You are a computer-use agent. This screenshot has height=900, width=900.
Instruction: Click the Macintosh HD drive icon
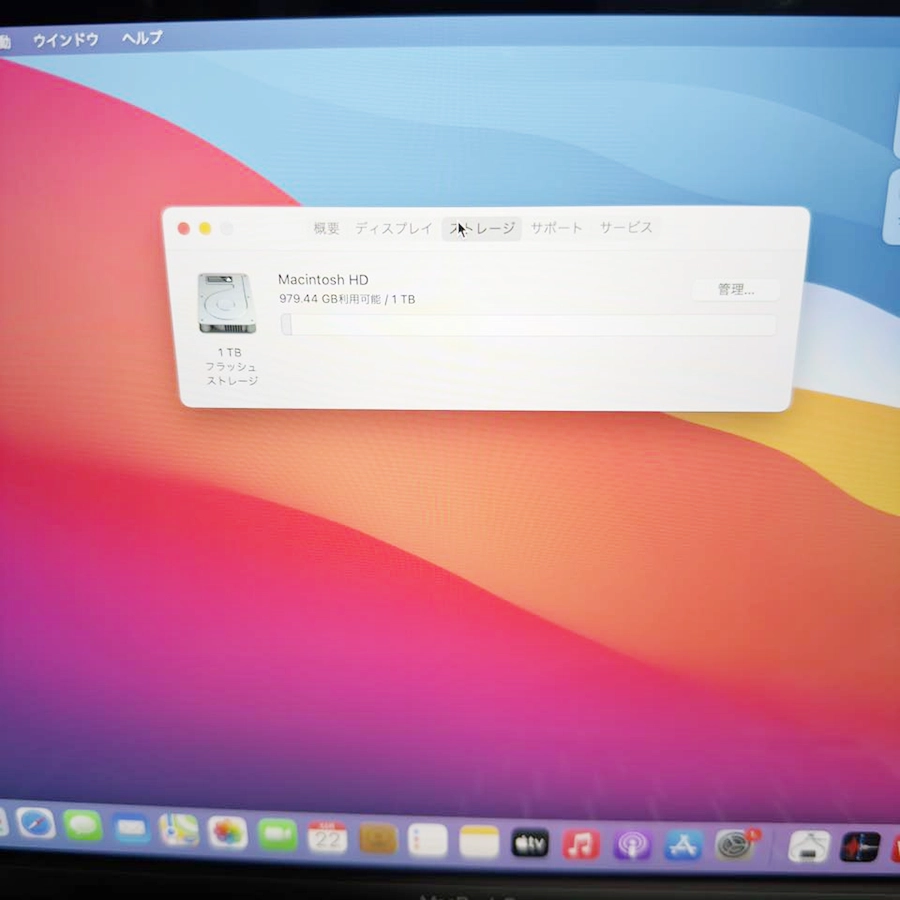point(227,304)
